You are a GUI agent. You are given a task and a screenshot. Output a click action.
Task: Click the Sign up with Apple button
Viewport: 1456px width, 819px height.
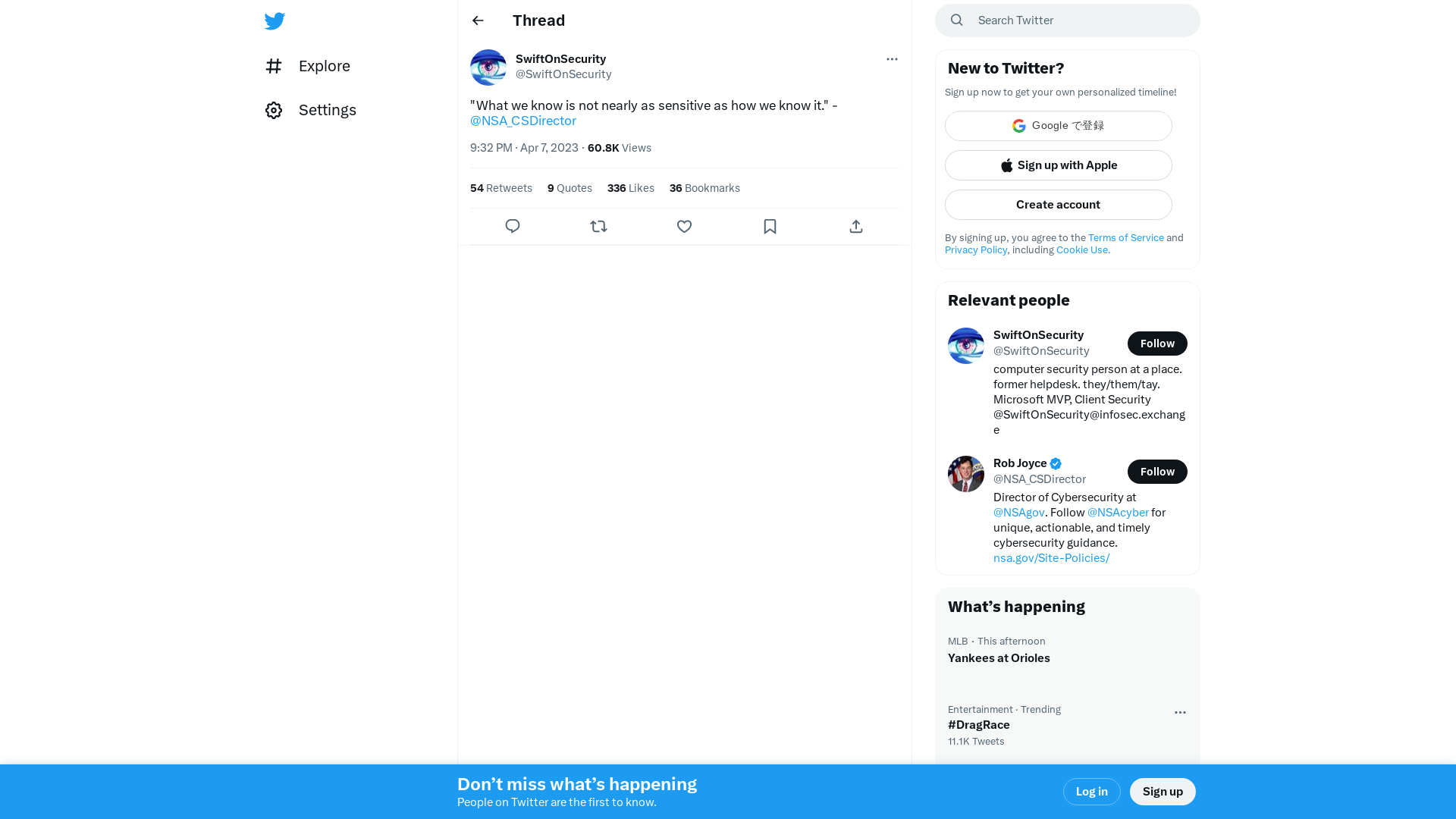coord(1058,165)
